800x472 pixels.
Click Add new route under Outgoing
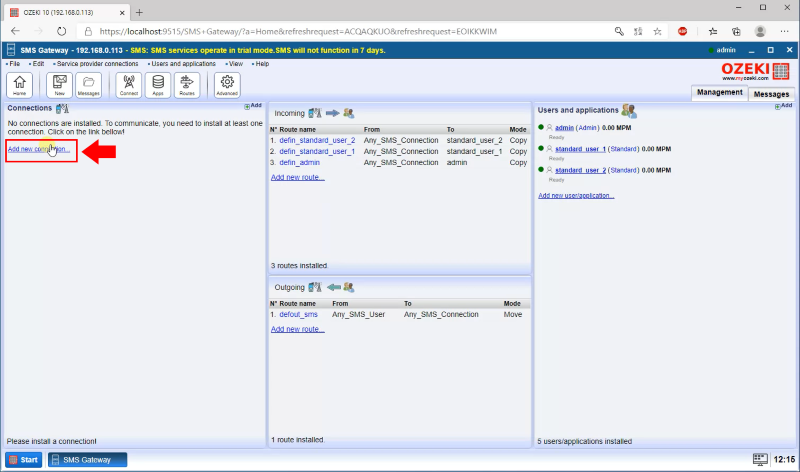297,330
